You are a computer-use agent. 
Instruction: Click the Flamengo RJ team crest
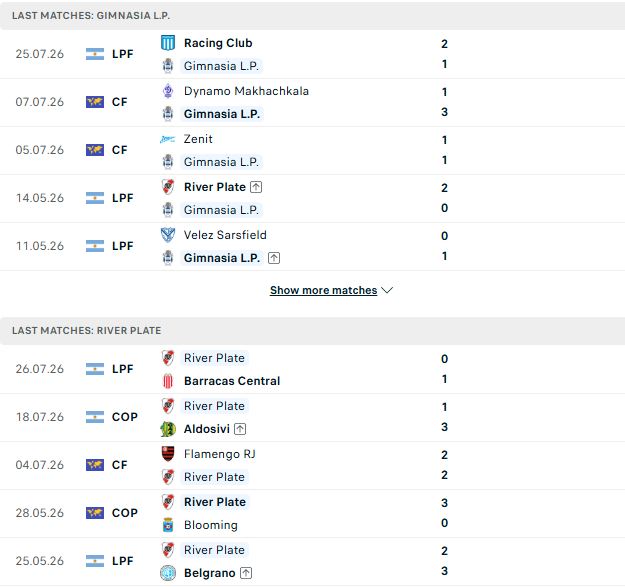click(x=168, y=454)
